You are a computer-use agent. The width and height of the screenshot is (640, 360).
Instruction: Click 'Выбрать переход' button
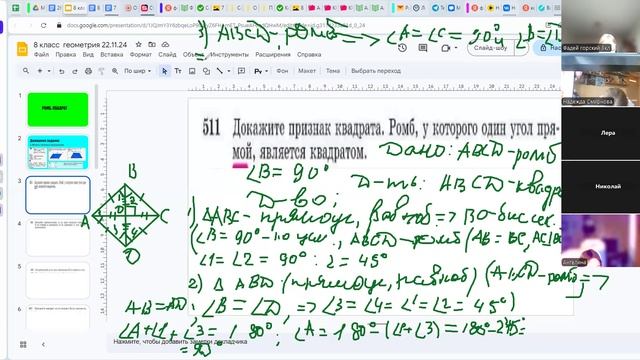(376, 71)
